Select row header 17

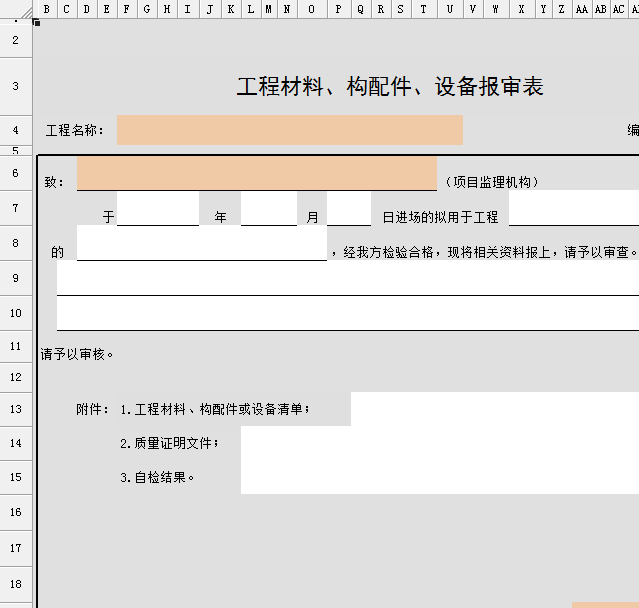click(15, 548)
